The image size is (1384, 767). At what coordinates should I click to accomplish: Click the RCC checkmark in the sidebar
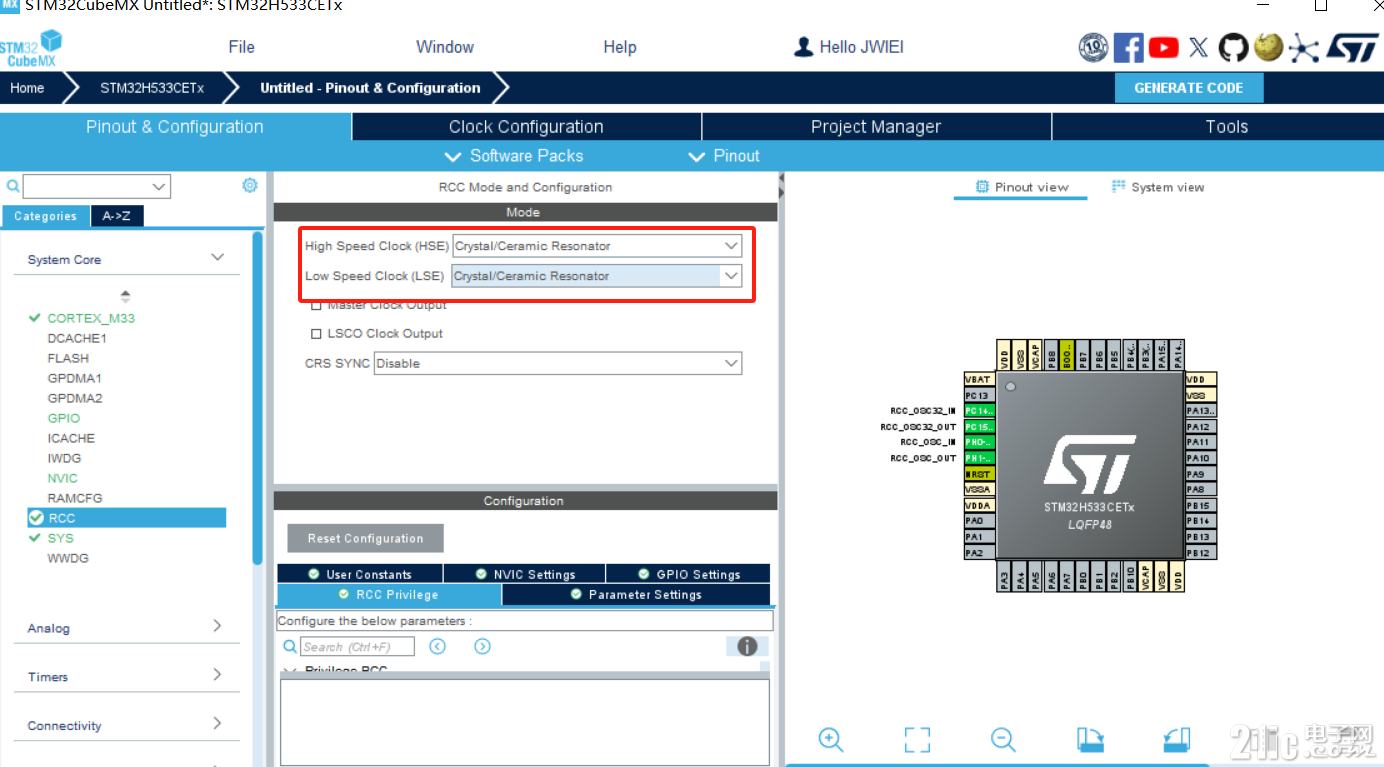[x=37, y=517]
